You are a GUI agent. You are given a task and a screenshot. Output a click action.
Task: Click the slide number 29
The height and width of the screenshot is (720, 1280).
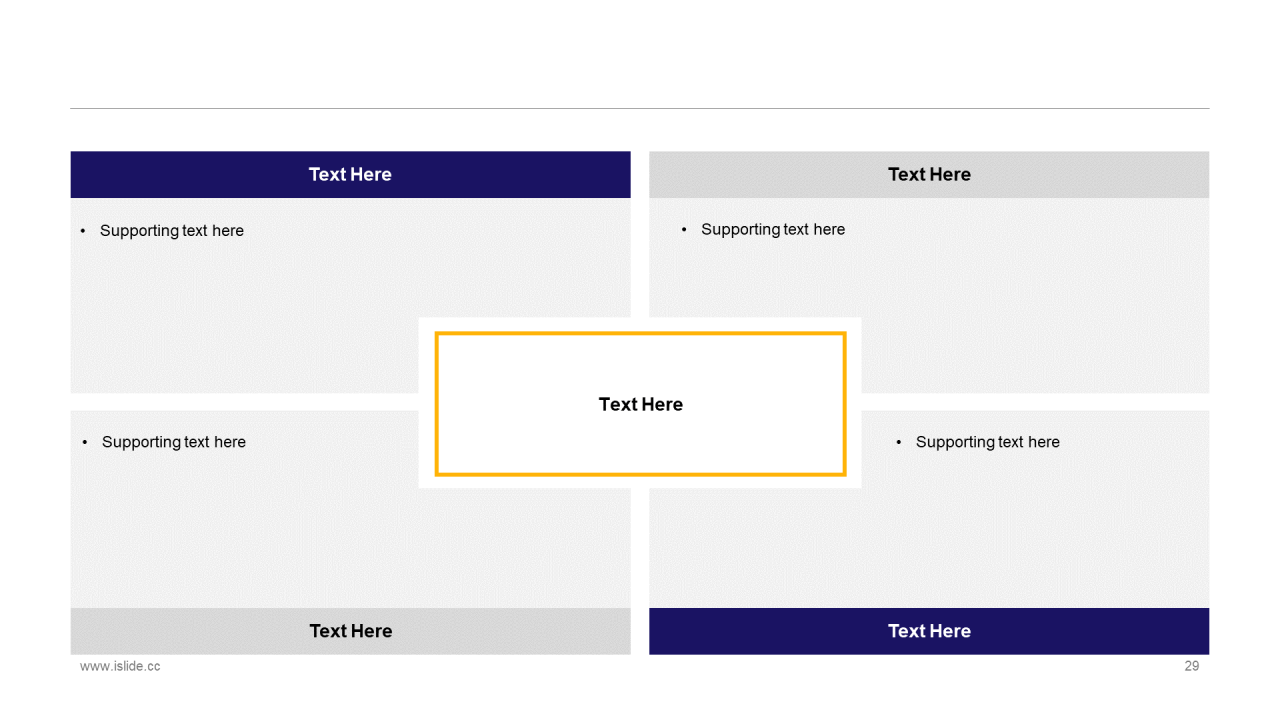point(1192,666)
